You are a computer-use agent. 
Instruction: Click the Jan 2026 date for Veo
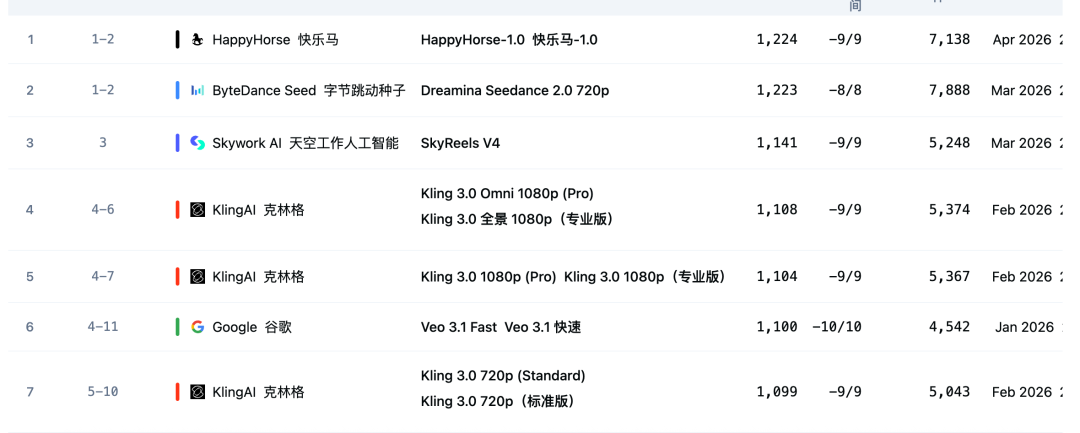(1023, 327)
